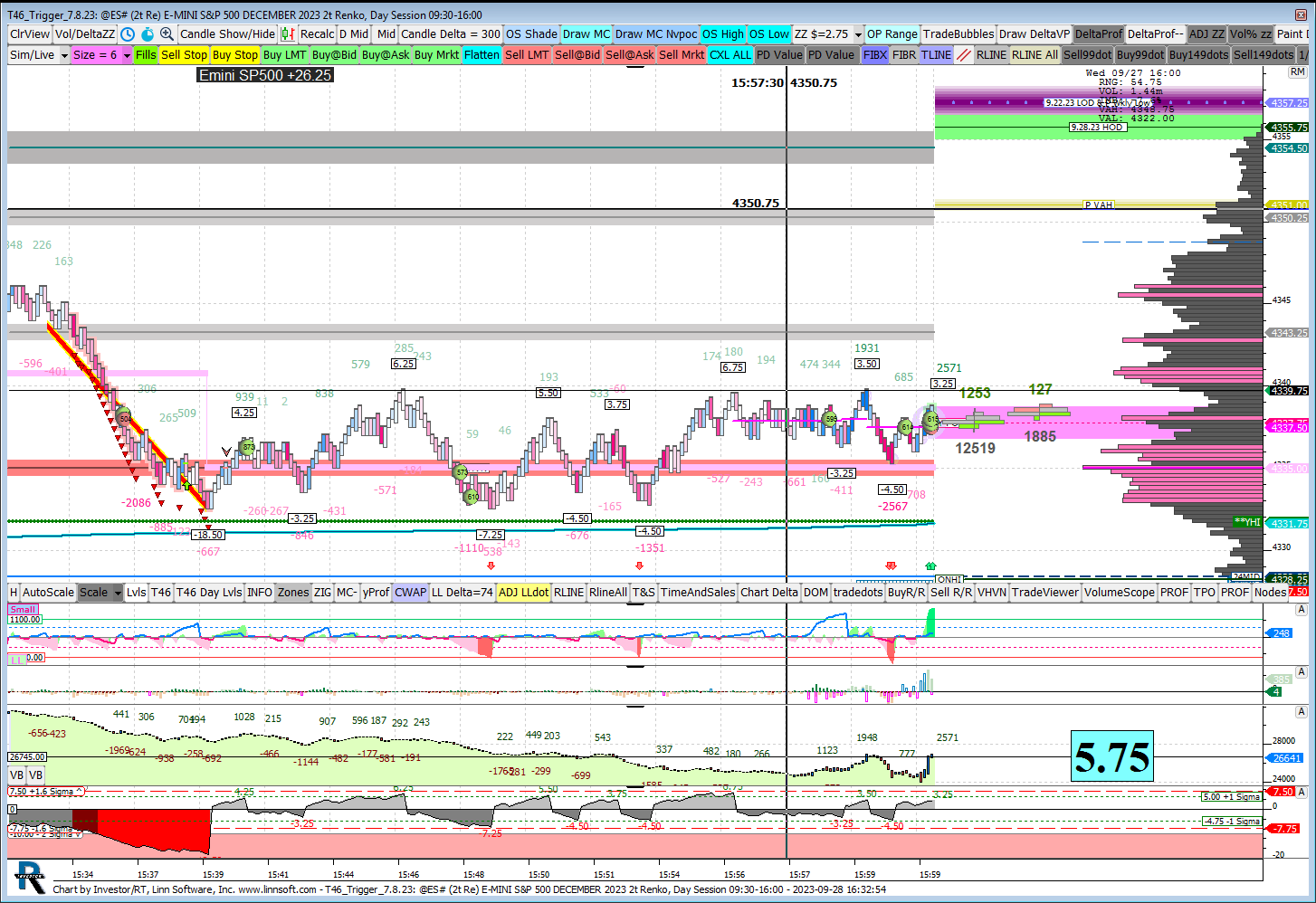The height and width of the screenshot is (903, 1316).
Task: Click the green Fills button
Action: coord(146,54)
